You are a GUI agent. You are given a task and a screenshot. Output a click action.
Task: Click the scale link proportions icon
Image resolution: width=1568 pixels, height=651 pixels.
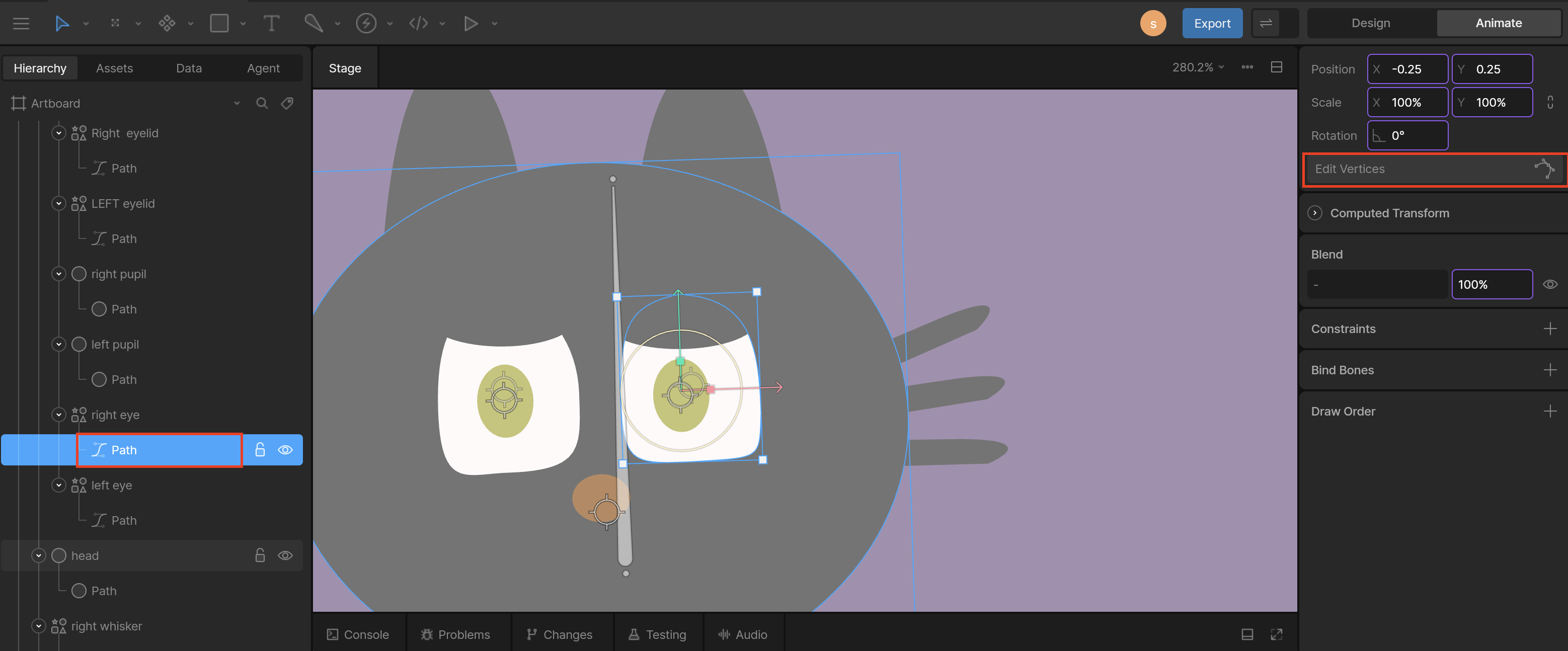tap(1550, 102)
